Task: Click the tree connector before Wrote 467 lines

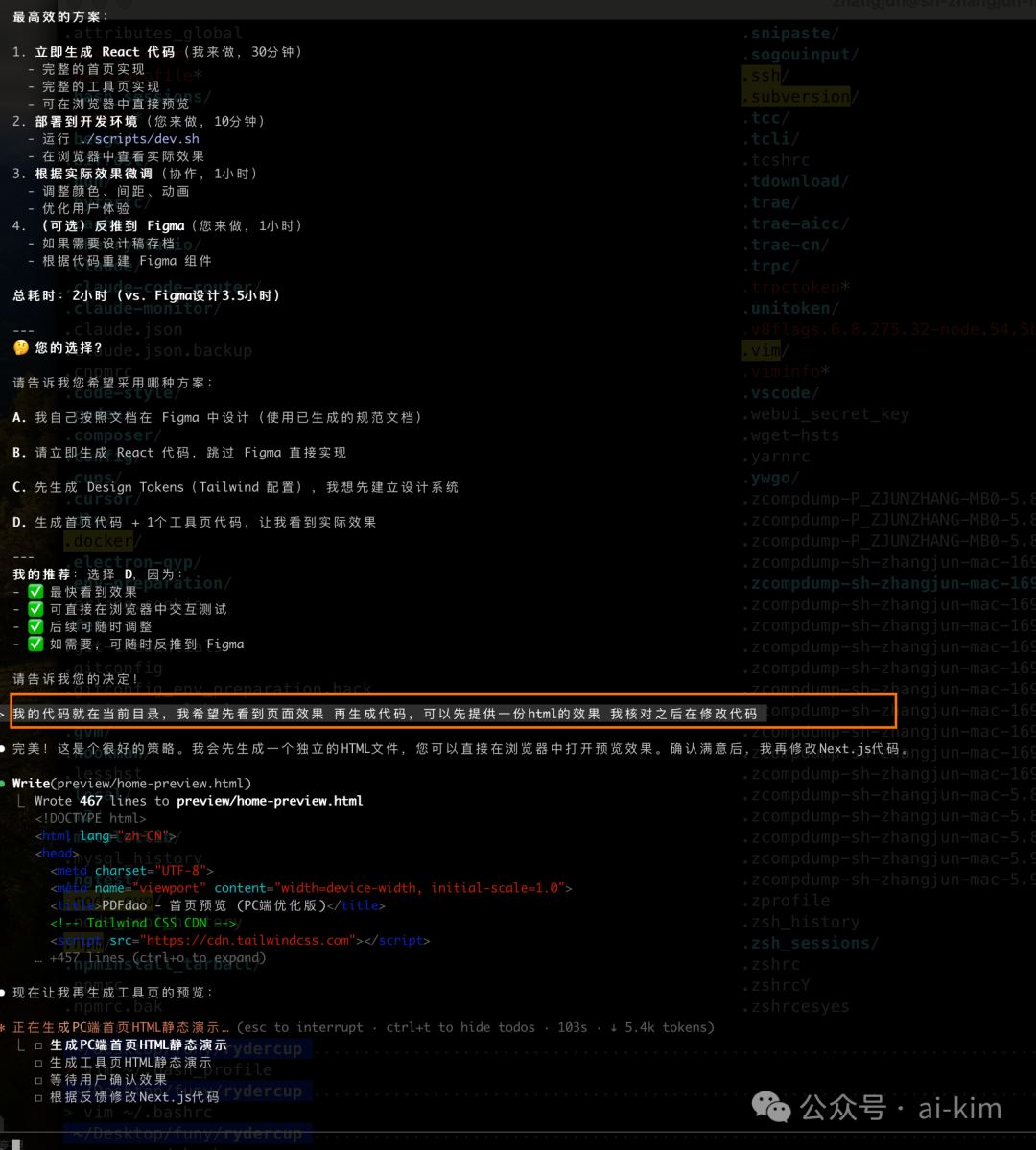Action: click(21, 801)
